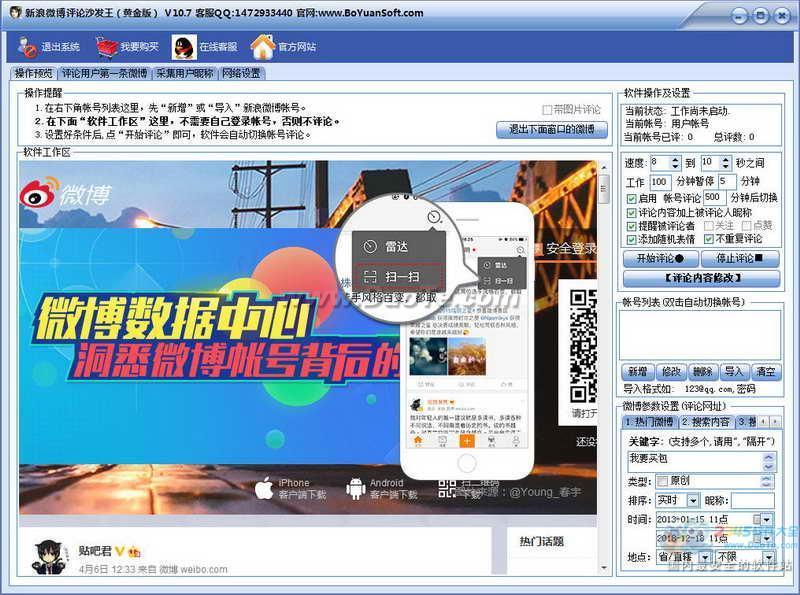
Task: Check the 点赞 checkbox
Action: (747, 226)
